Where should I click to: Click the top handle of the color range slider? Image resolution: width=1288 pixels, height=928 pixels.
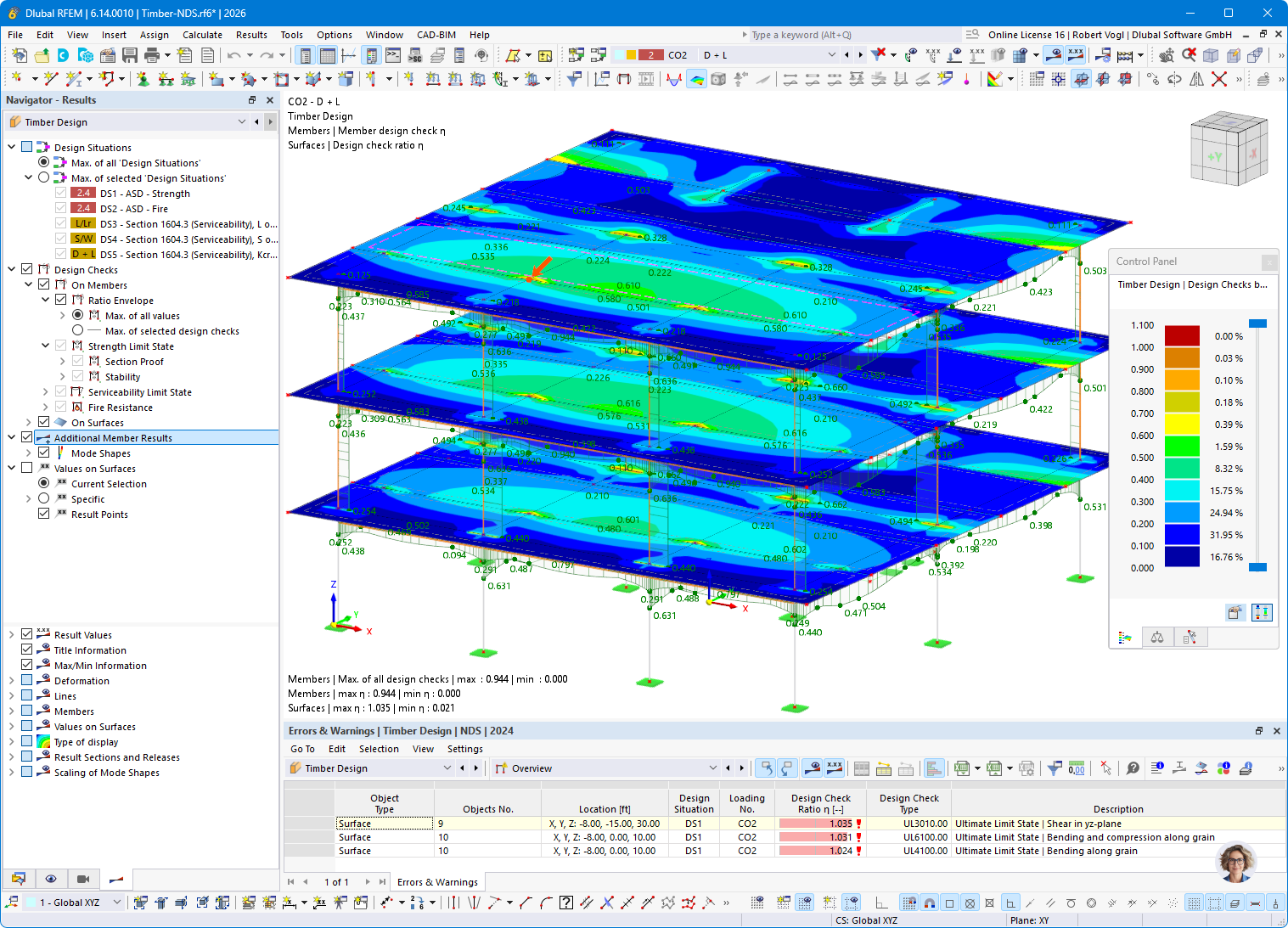pos(1257,323)
